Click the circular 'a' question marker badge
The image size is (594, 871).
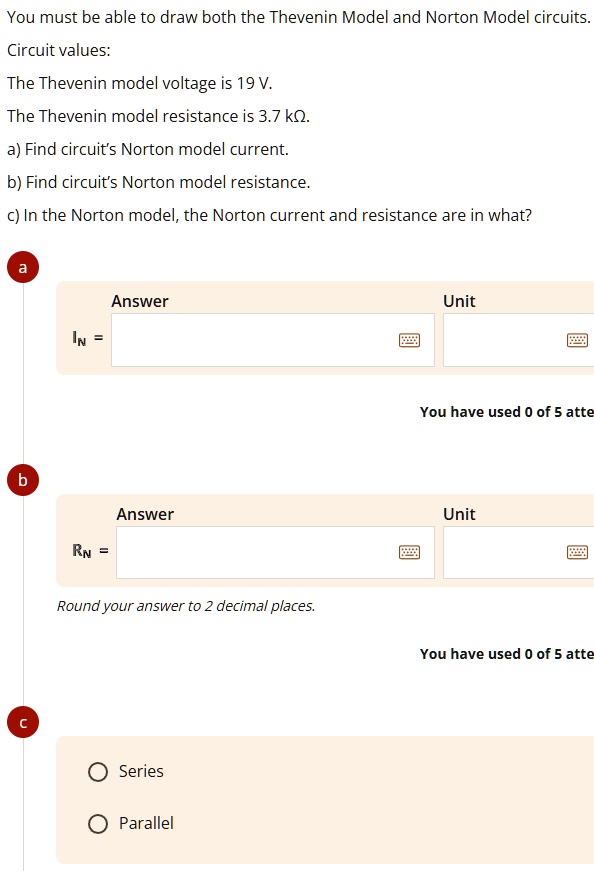tap(22, 267)
